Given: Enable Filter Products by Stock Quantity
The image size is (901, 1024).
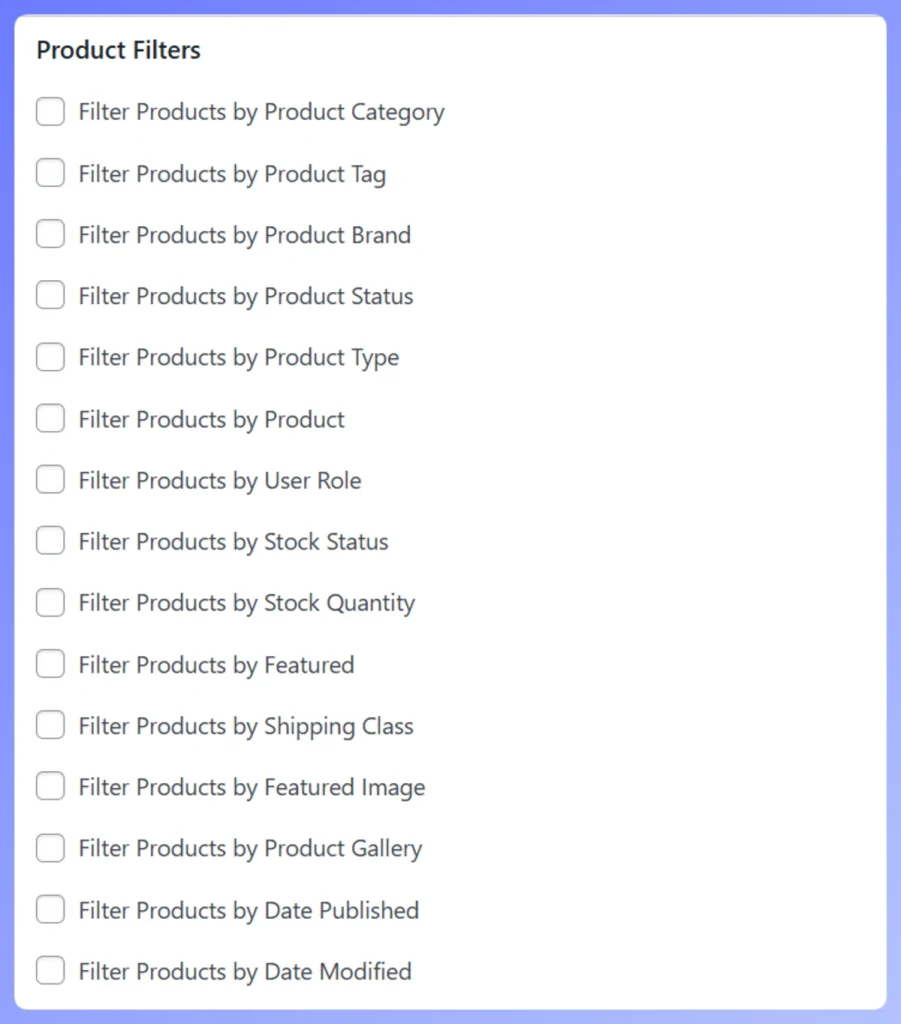Looking at the screenshot, I should pos(50,602).
